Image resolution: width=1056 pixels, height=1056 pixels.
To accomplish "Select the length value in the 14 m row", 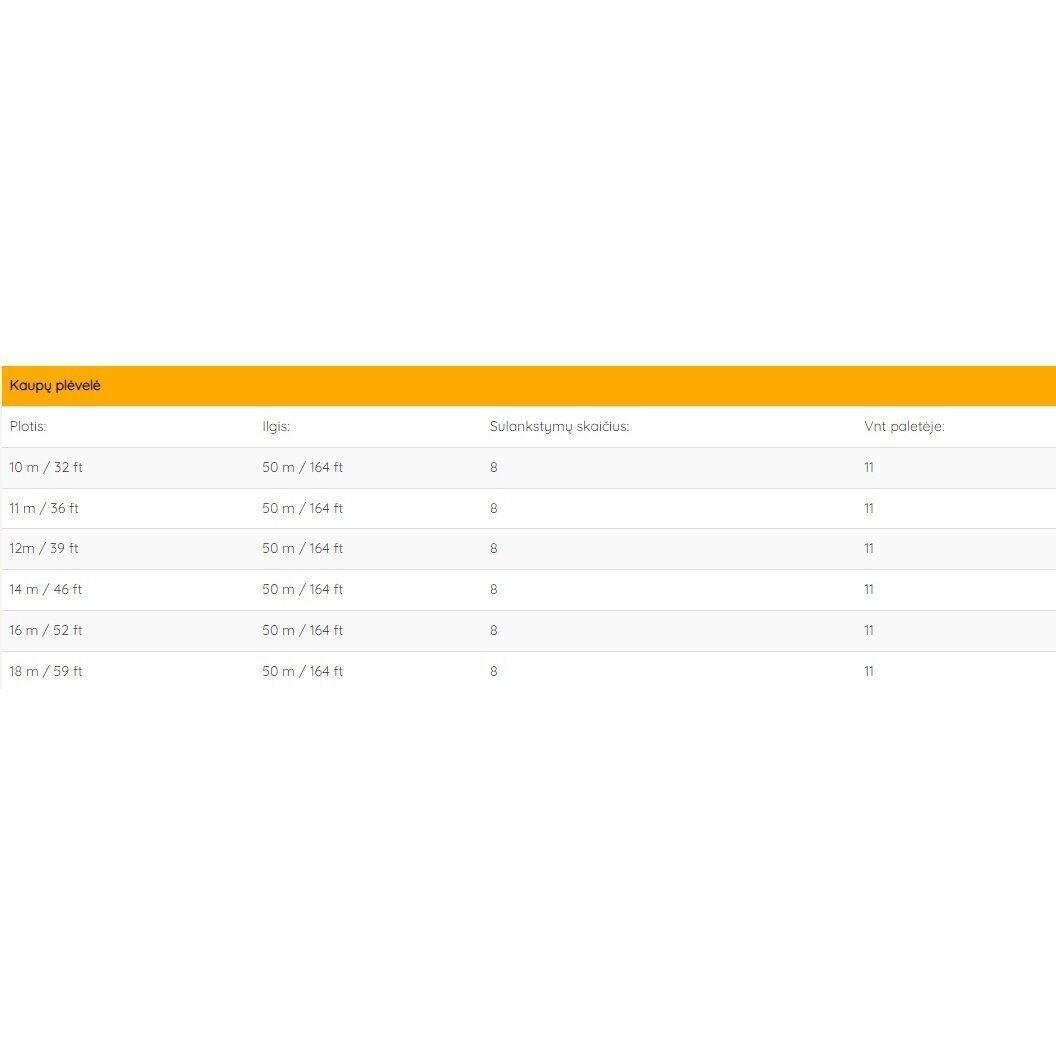I will click(302, 589).
